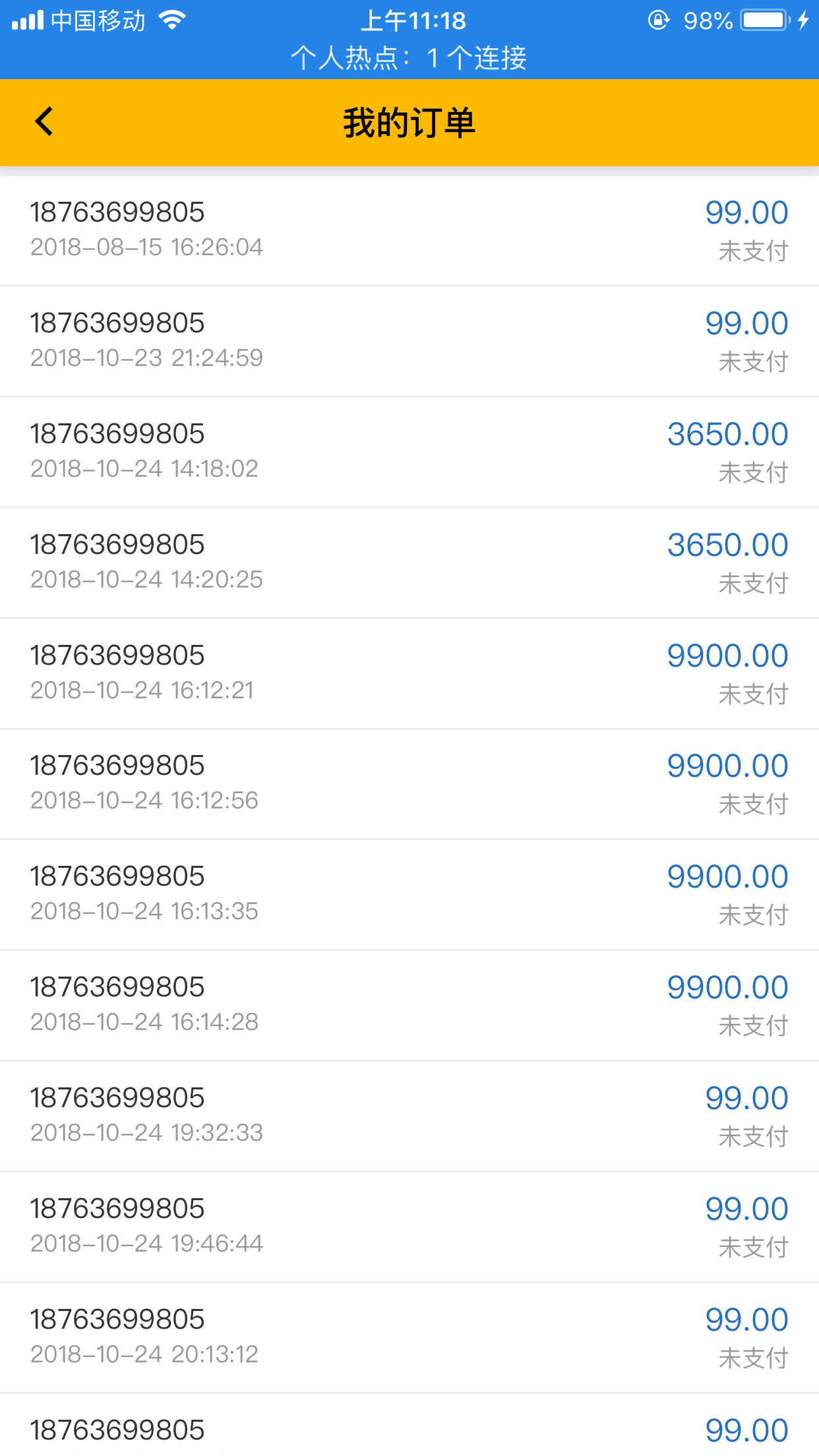819x1456 pixels.
Task: Select the order from 2018-10-24 14:18:02
Action: pos(409,452)
